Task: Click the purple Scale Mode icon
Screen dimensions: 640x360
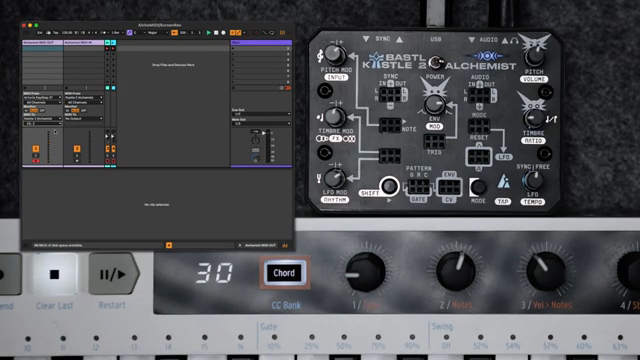Action: [129, 33]
